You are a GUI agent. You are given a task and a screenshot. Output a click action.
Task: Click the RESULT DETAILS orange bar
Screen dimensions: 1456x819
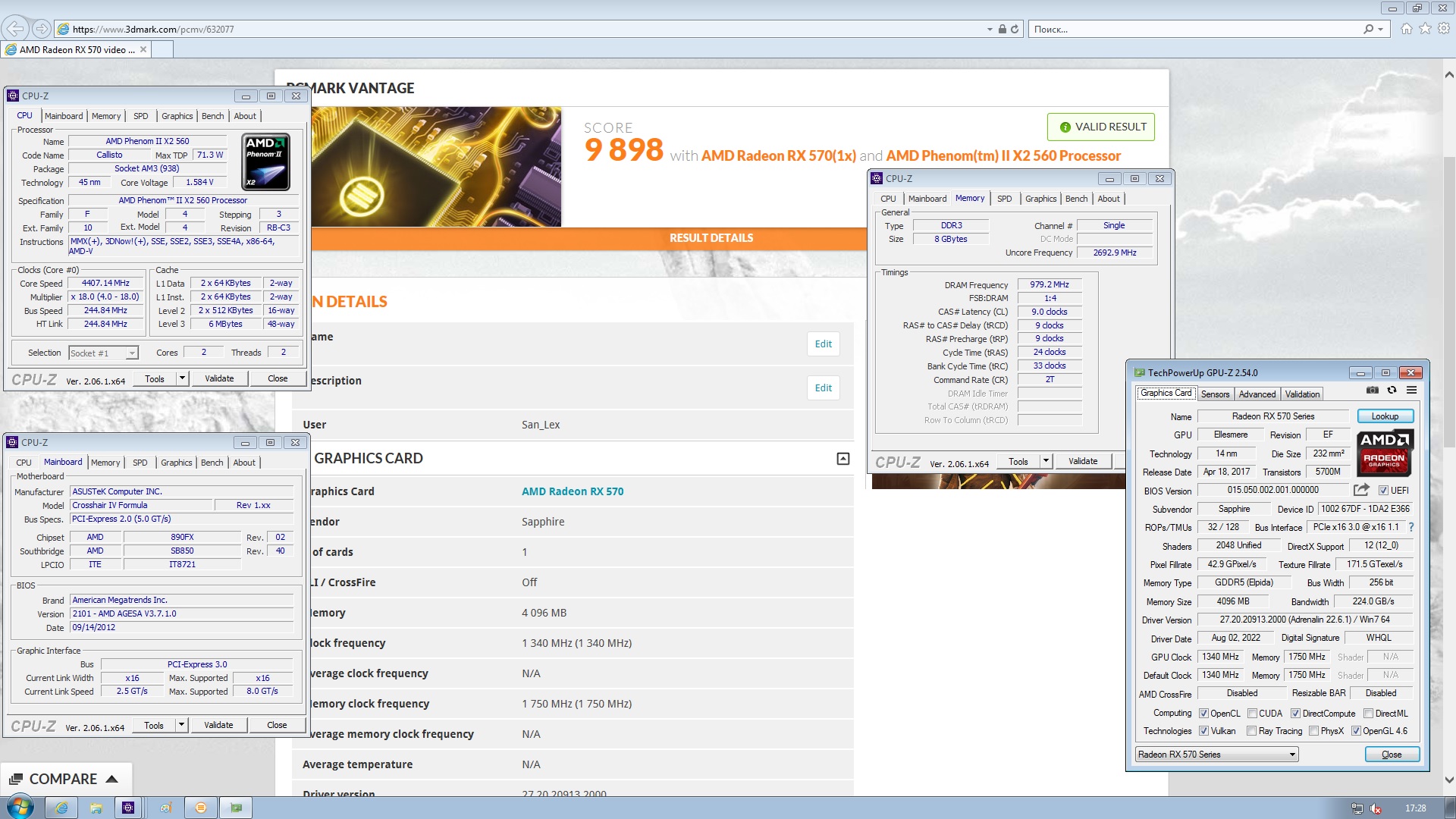(711, 238)
